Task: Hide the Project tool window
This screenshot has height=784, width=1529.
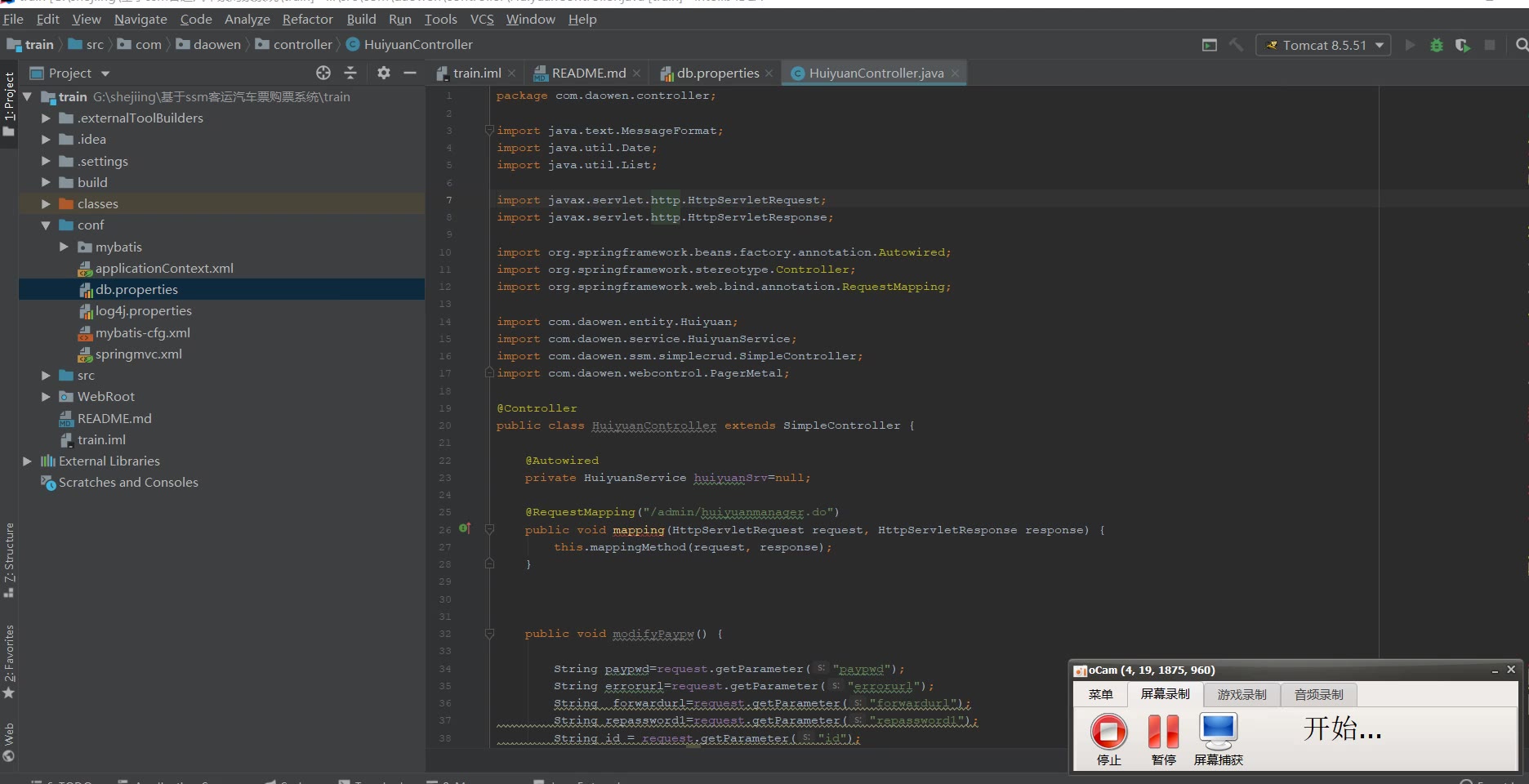Action: coord(410,73)
